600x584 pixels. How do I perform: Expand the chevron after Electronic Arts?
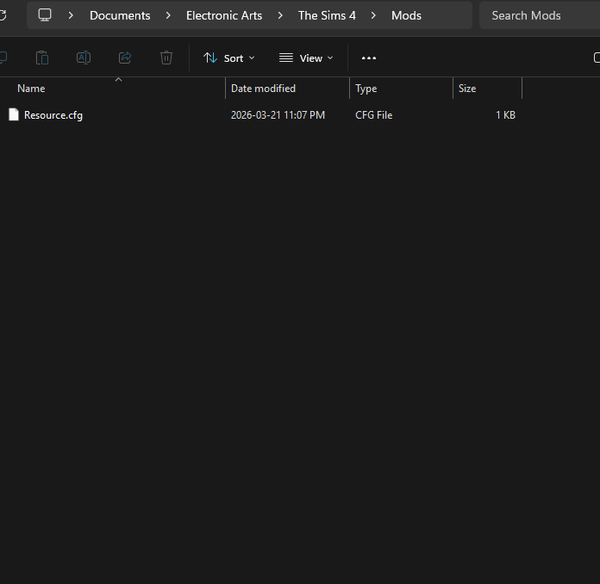(280, 16)
